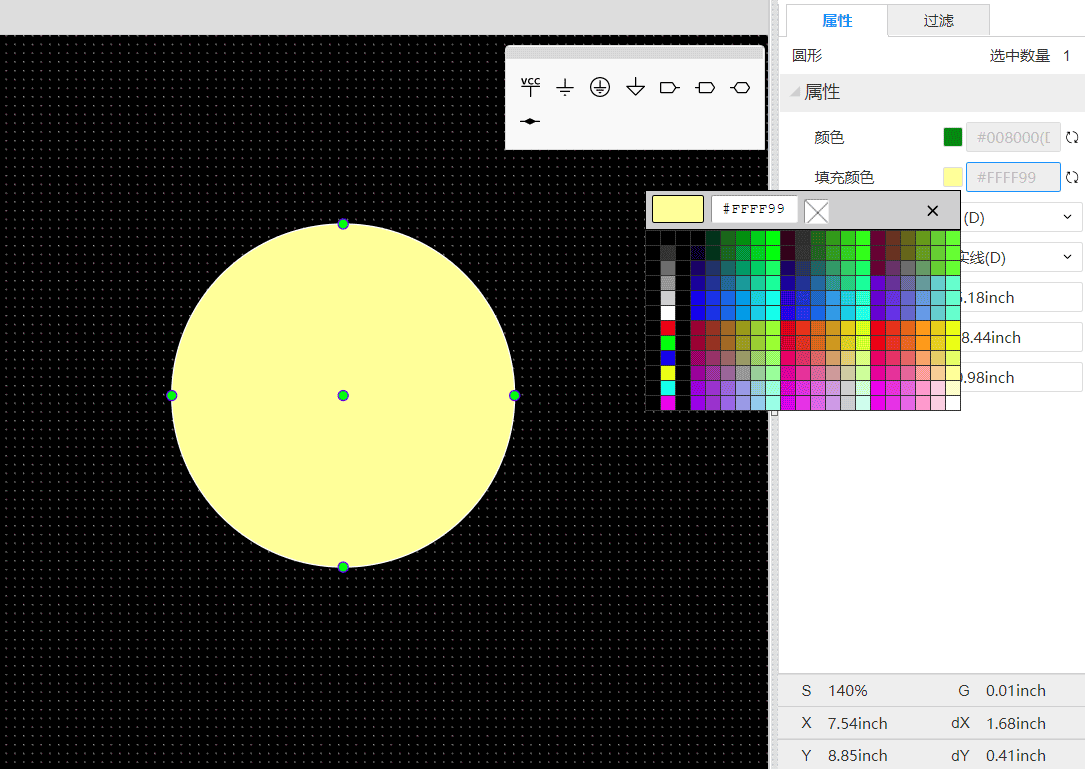Select the GND ground symbol tool

[565, 87]
